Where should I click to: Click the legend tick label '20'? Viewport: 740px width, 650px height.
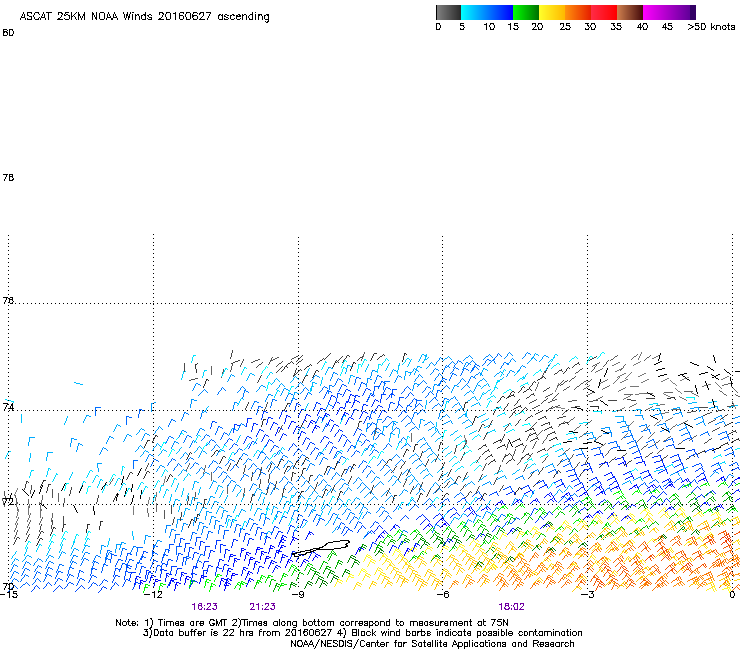537,27
